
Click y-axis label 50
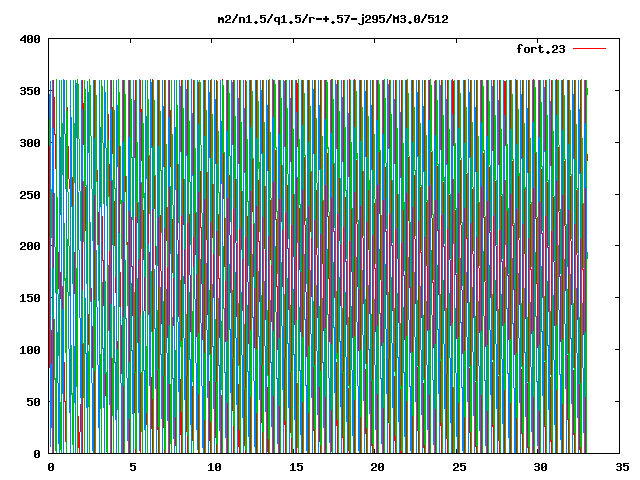33,402
